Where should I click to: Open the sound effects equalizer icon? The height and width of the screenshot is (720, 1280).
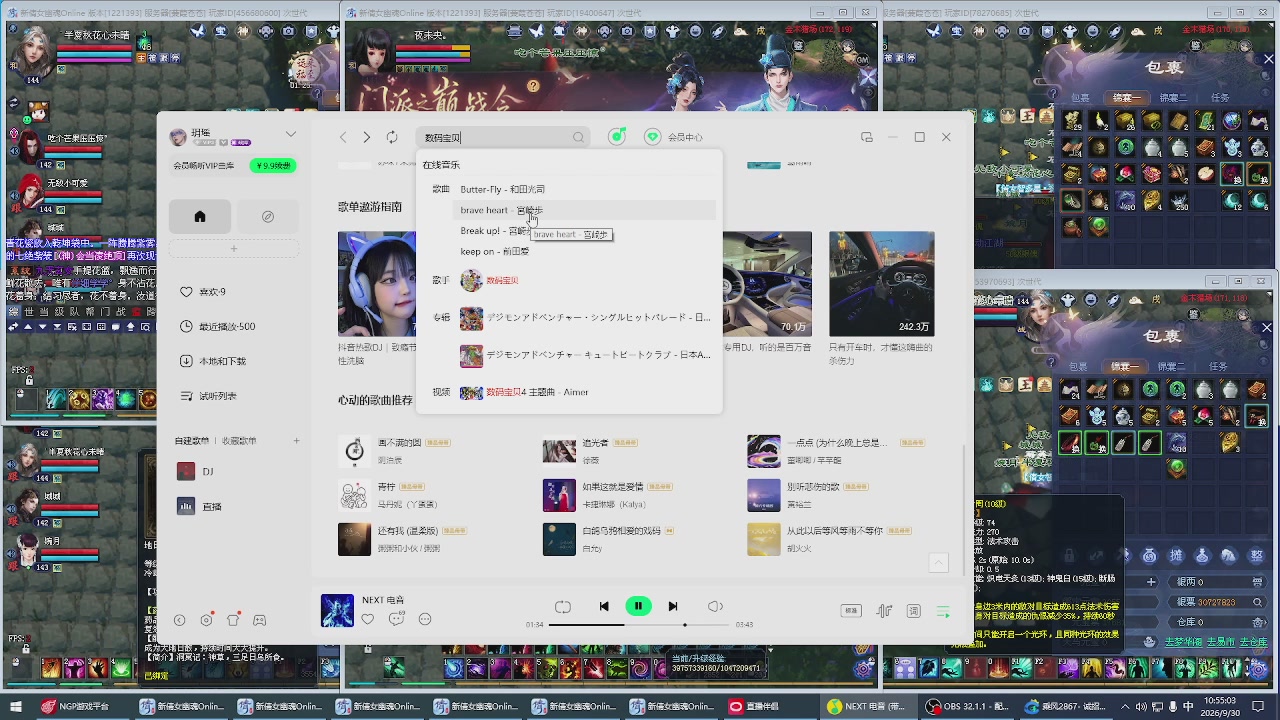(884, 611)
